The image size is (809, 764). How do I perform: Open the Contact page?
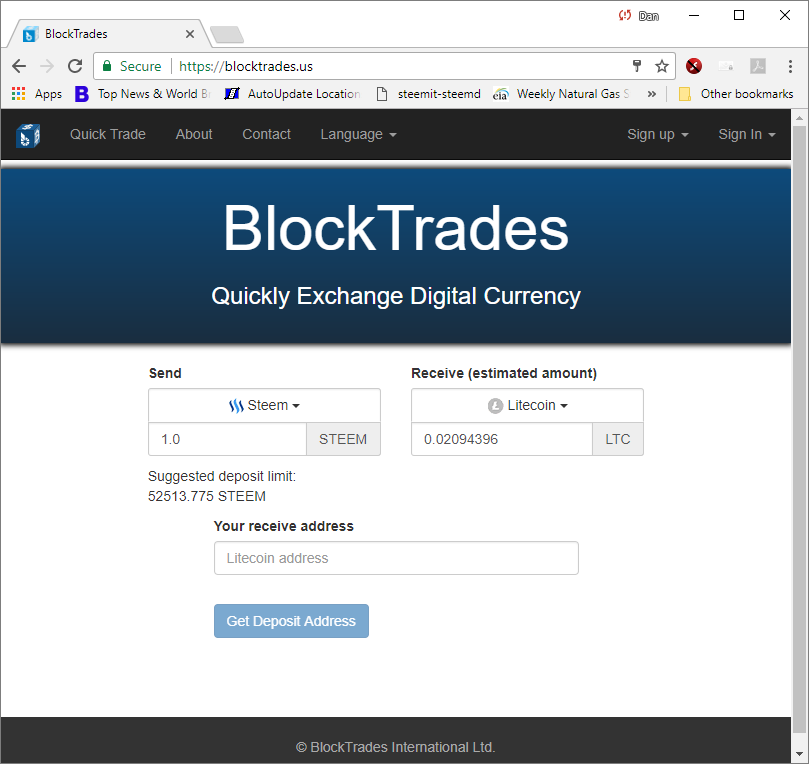[267, 134]
